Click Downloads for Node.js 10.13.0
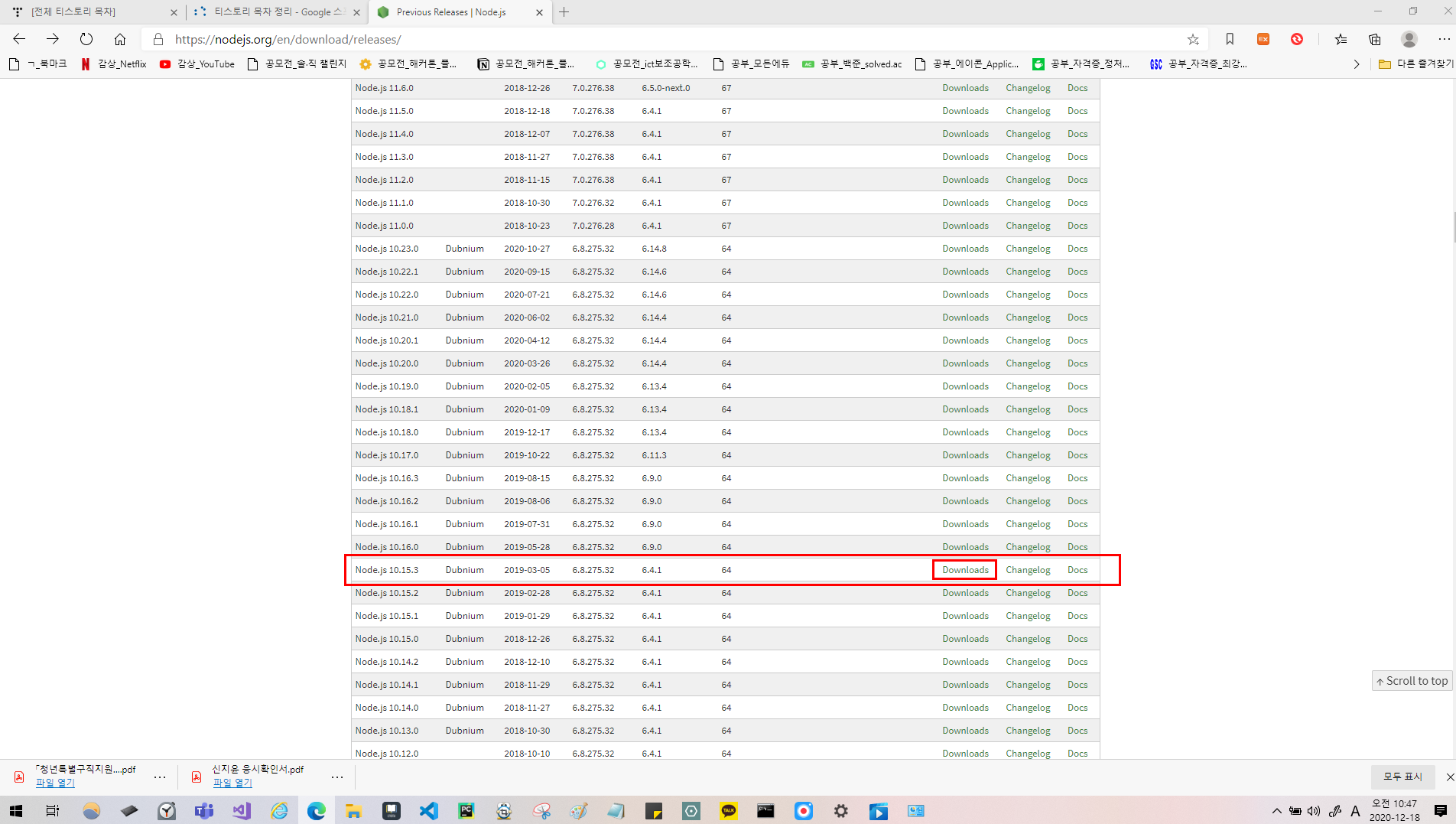 [965, 731]
